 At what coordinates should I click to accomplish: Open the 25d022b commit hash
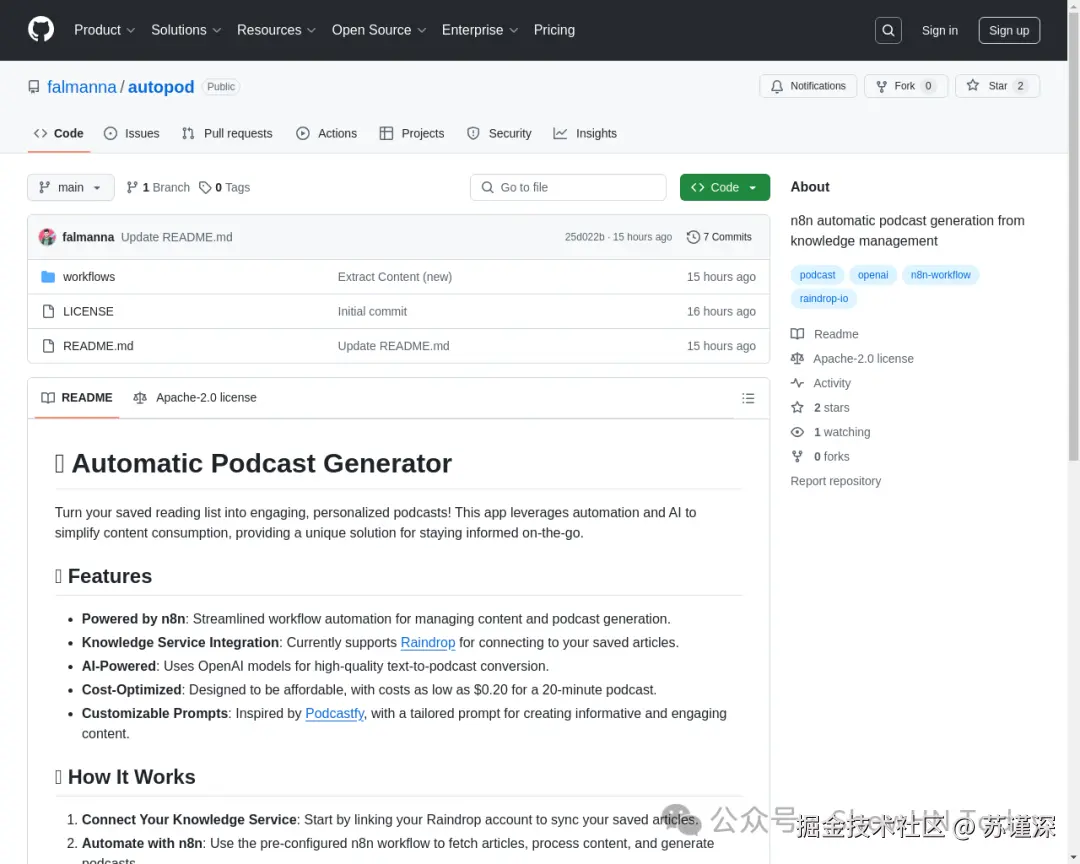585,237
